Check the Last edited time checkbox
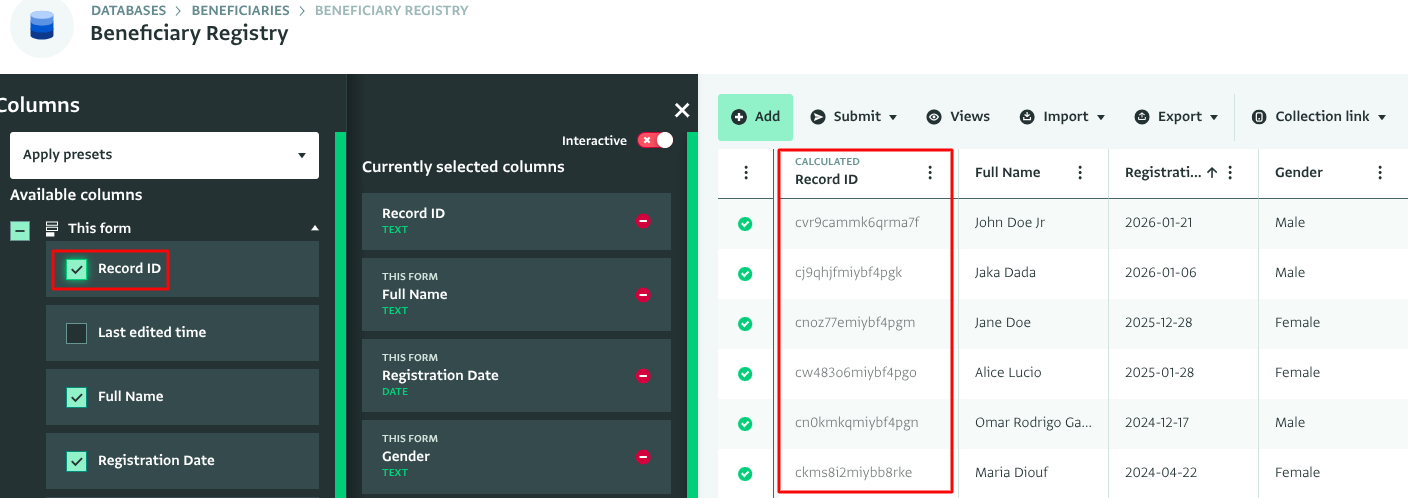The height and width of the screenshot is (498, 1408). (77, 333)
